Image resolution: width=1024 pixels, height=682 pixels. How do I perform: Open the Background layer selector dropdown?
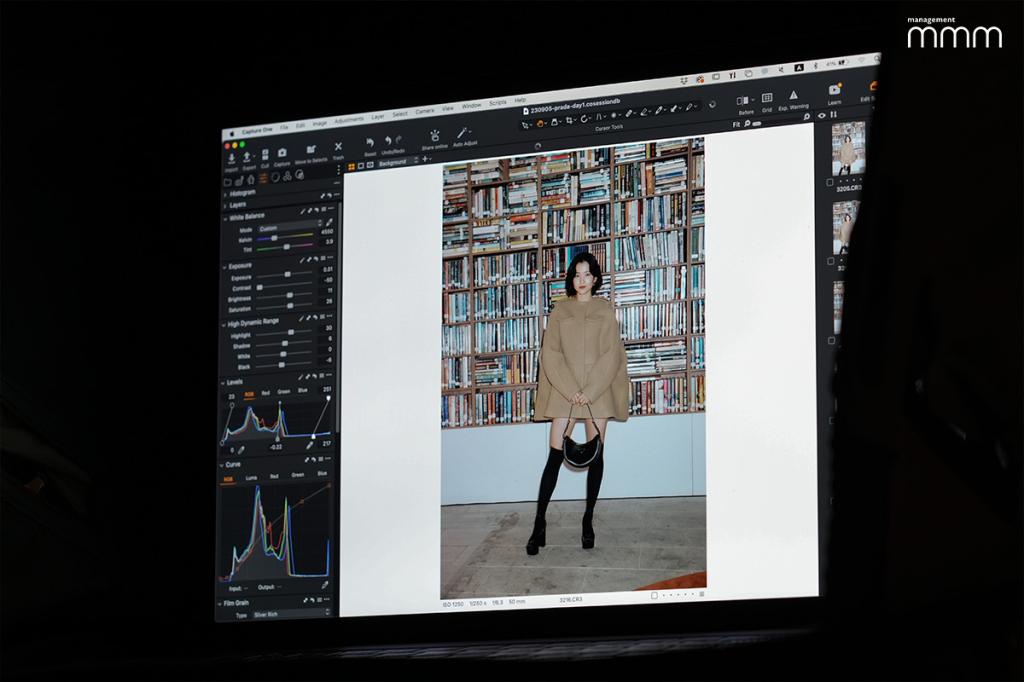tap(398, 162)
